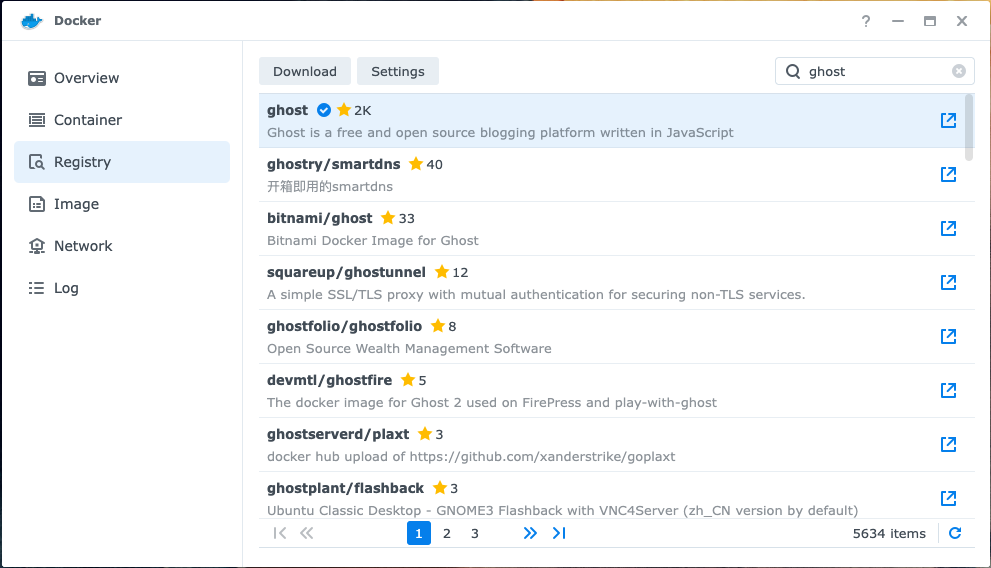
Task: Click the results list scrollbar
Action: tap(969, 128)
